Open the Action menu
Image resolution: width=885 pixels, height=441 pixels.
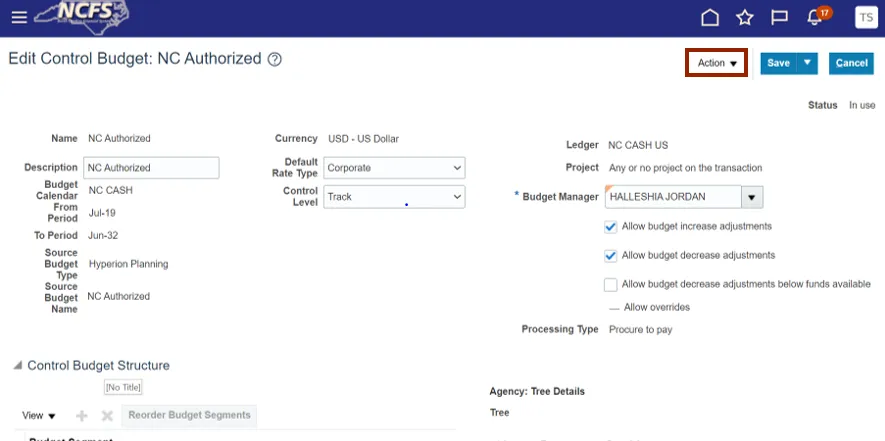tap(716, 63)
